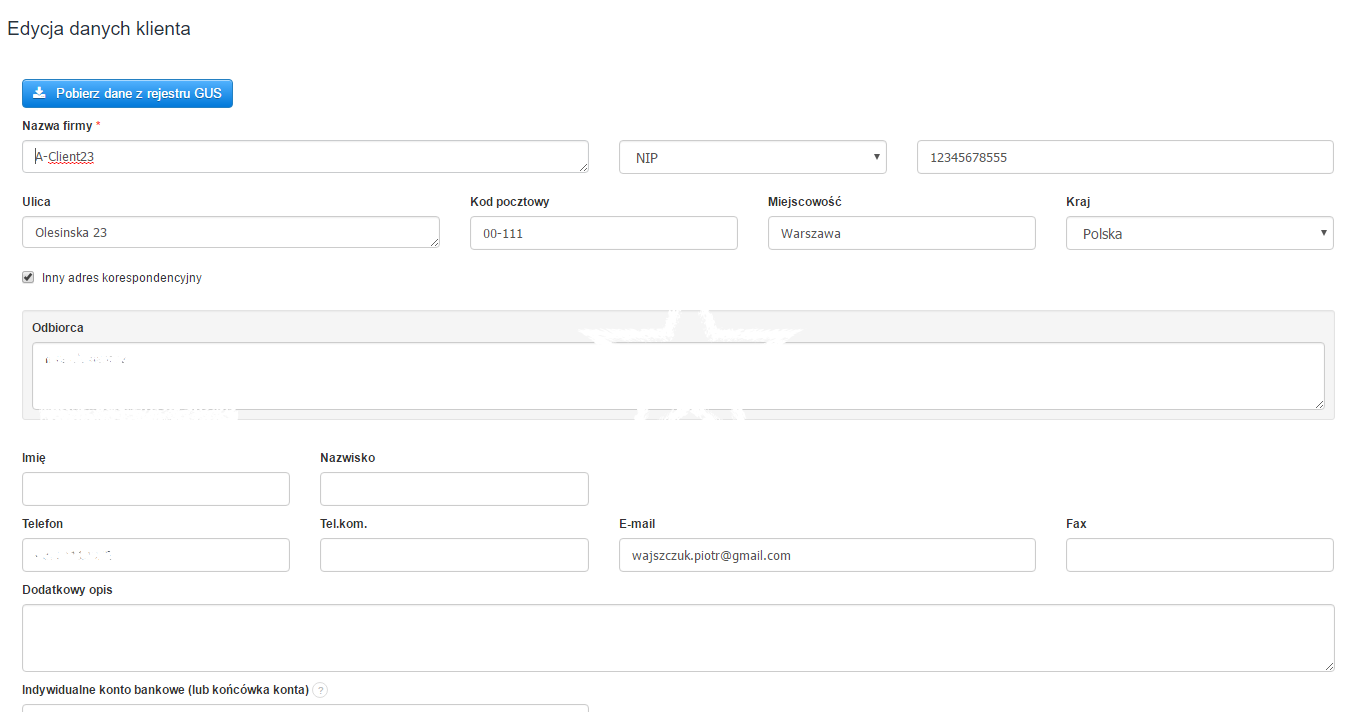Focus the Fax input field
This screenshot has width=1360, height=712.
click(x=1199, y=555)
